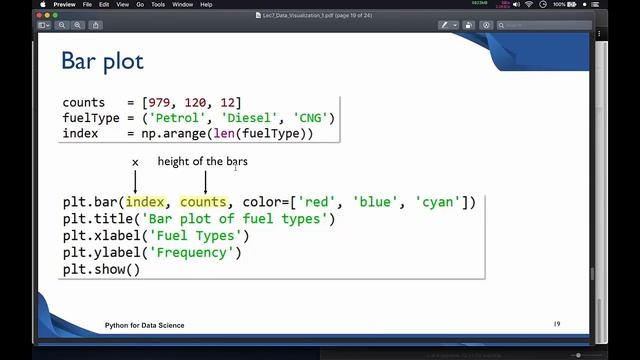This screenshot has height=360, width=640.
Task: Click the highlighted word 'index' in plt.bar
Action: [x=145, y=202]
